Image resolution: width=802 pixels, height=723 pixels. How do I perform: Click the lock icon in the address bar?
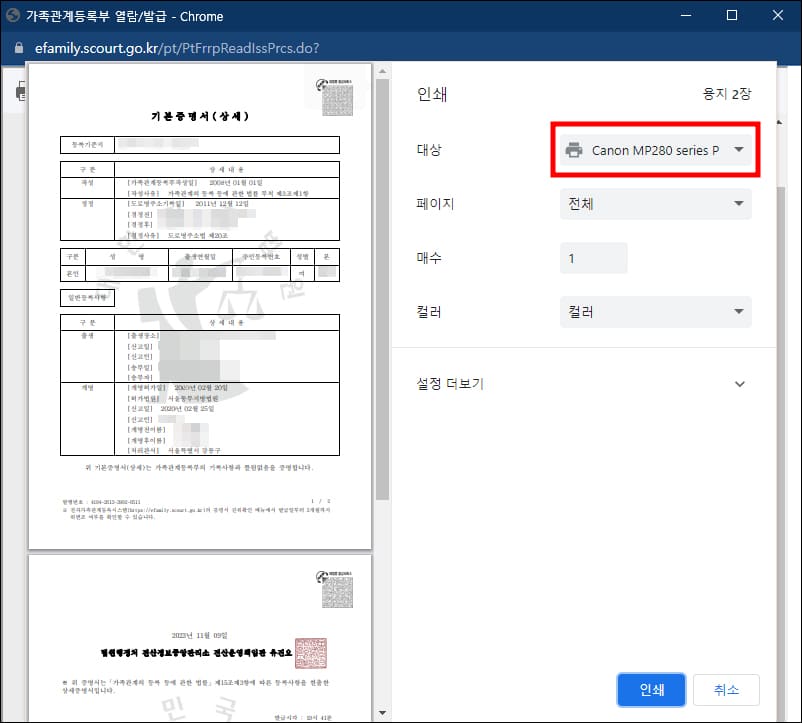point(21,47)
